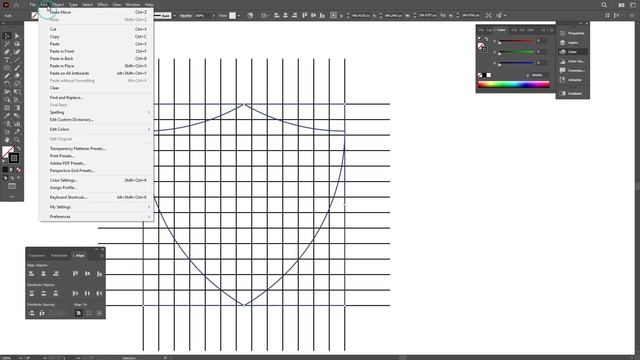Open the Color Guide collapsed panel
640x360 pixels.
tap(573, 61)
